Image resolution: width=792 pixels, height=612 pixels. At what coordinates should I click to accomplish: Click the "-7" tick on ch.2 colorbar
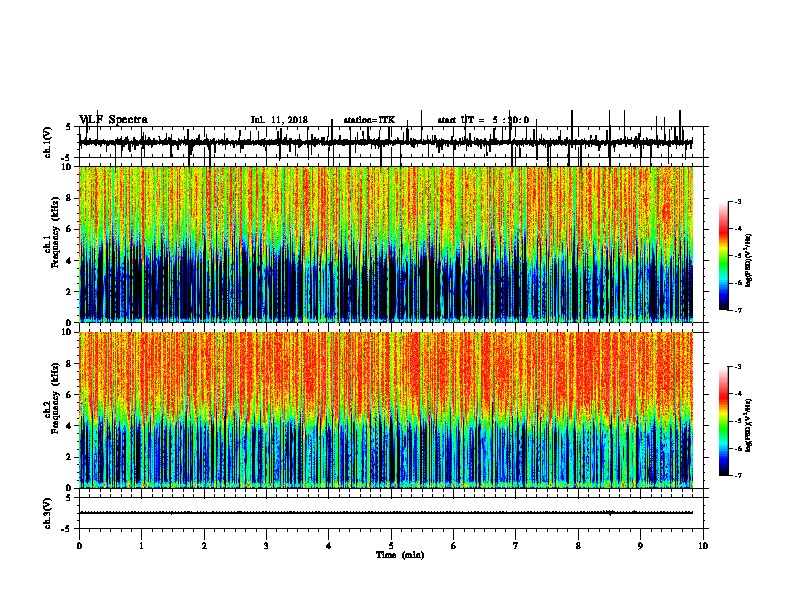[x=738, y=475]
